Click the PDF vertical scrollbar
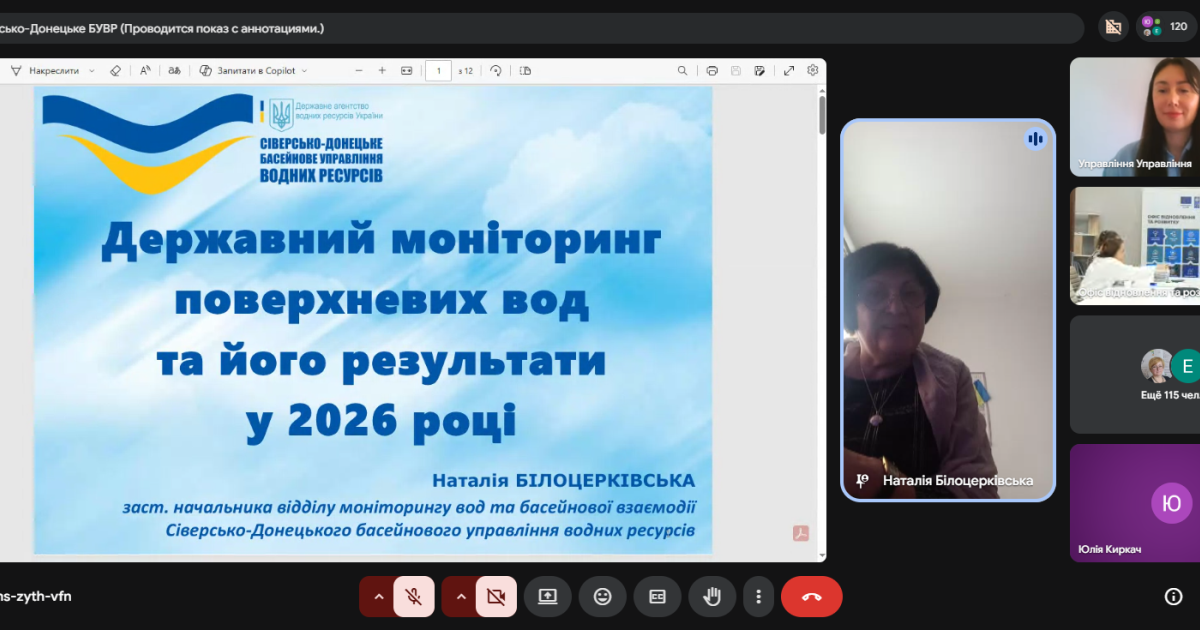 (x=822, y=115)
